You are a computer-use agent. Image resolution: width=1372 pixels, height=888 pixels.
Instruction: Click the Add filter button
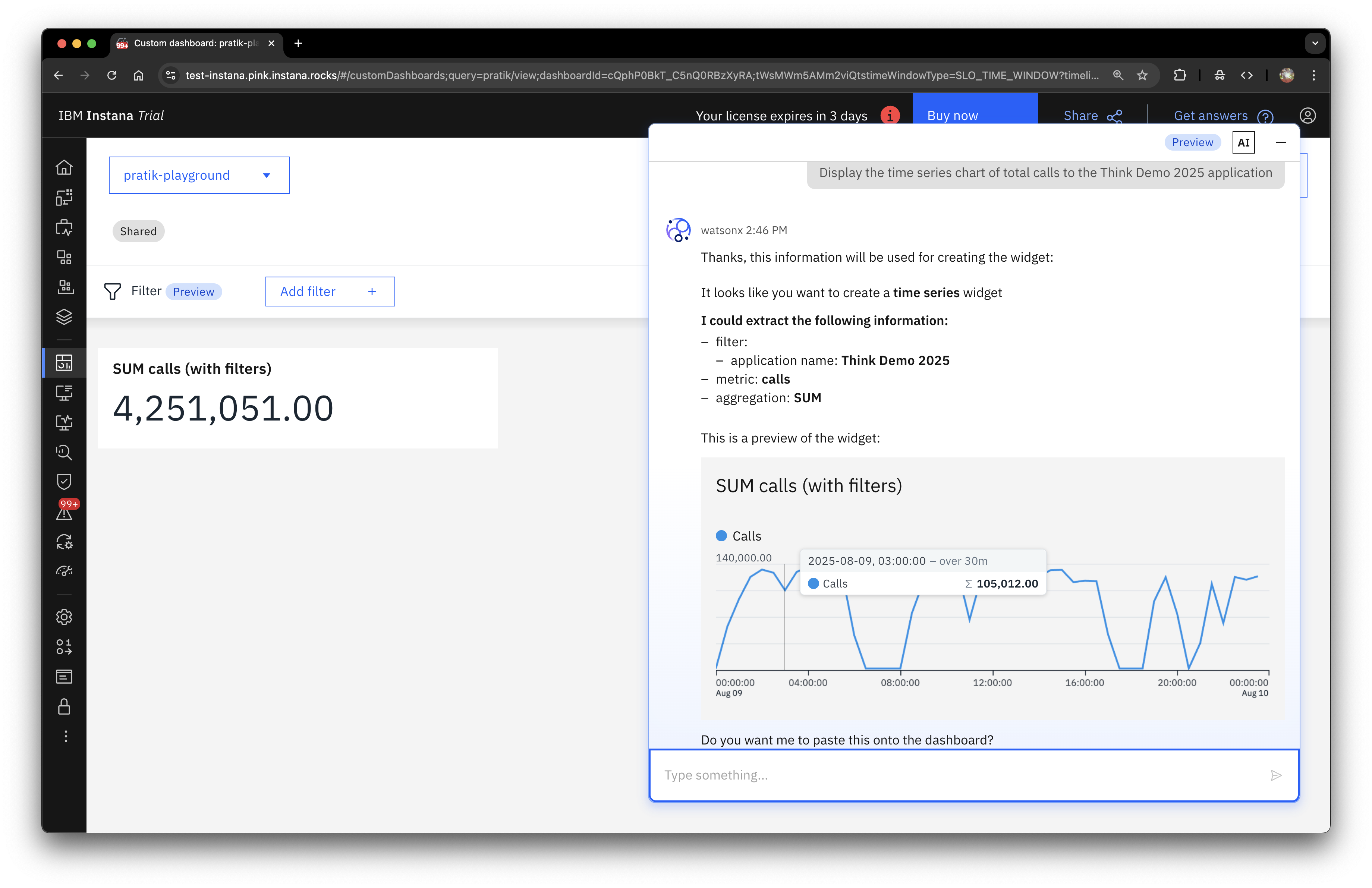tap(330, 292)
